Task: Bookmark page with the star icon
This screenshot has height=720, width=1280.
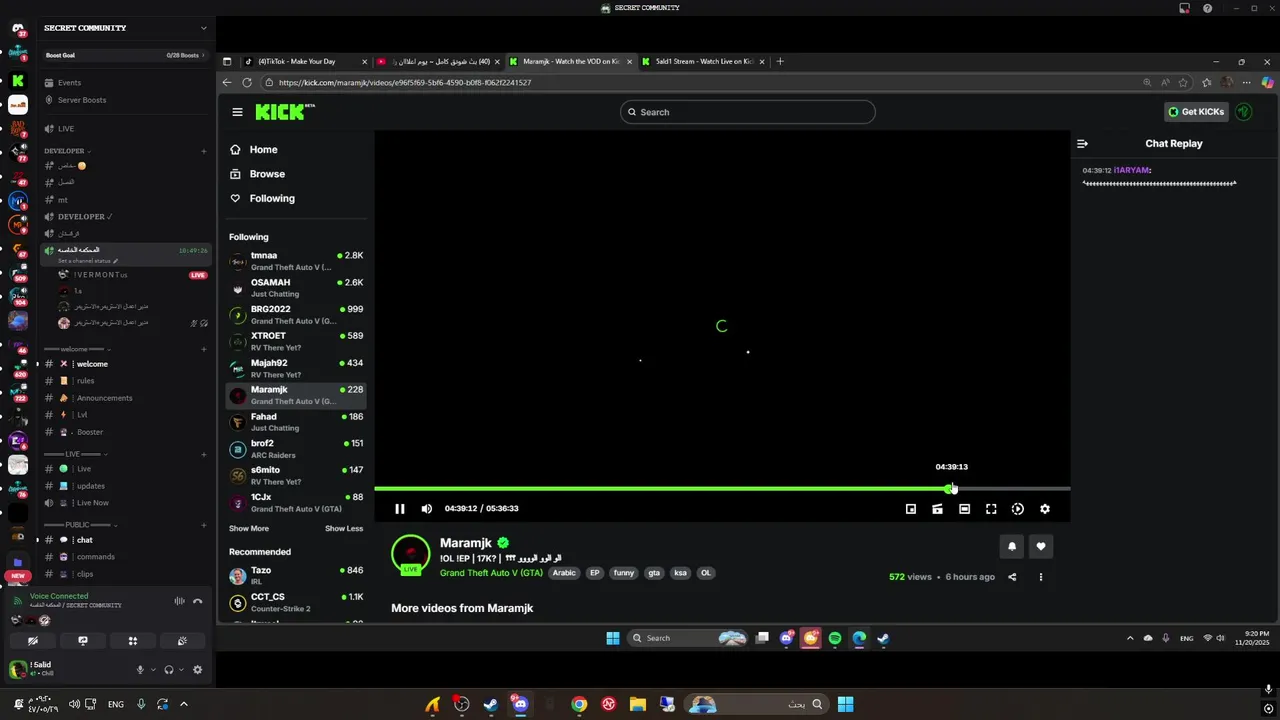Action: [x=1184, y=83]
